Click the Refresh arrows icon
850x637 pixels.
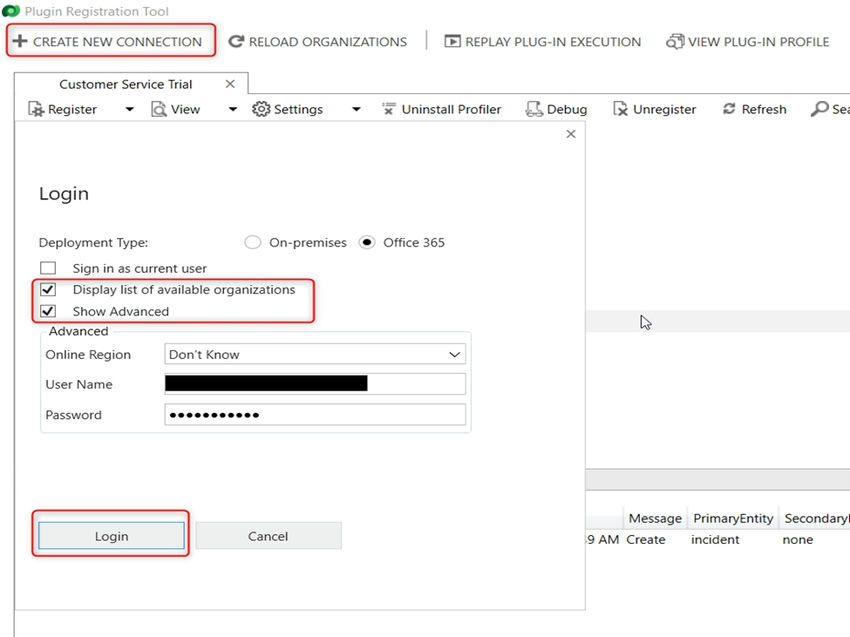click(x=729, y=109)
